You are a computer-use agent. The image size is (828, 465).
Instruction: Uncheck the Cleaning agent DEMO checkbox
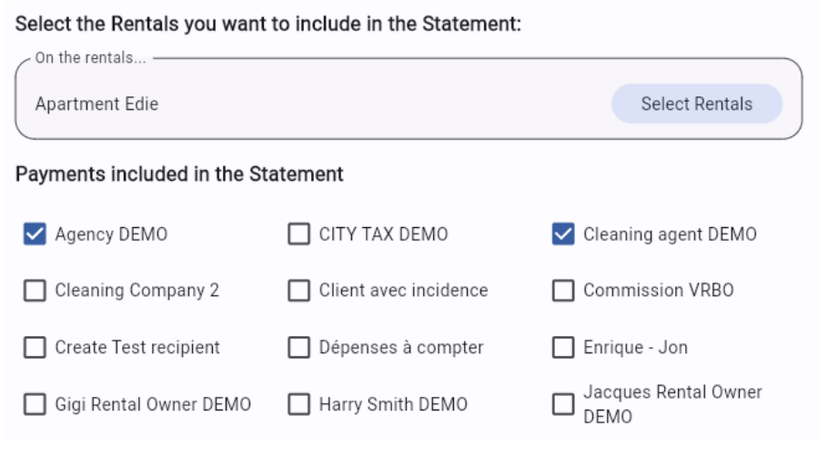[x=563, y=234]
